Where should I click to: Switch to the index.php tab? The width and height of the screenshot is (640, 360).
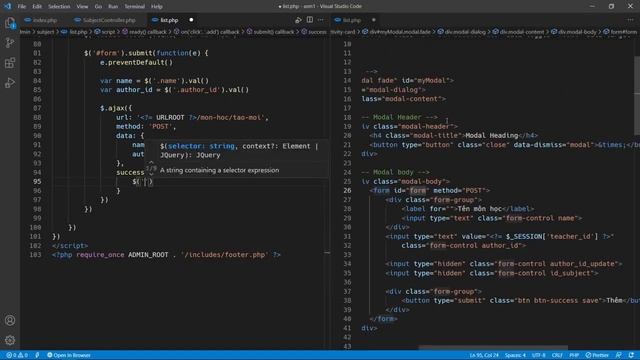[41, 20]
